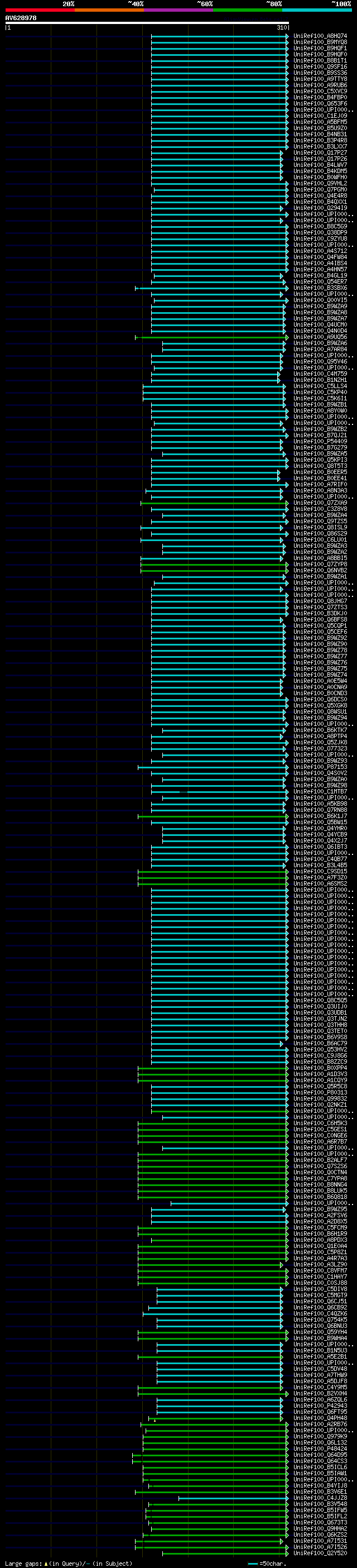Select the UniRef100_Q979K9 hit label
The width and height of the screenshot is (357, 1568).
pos(321,1437)
